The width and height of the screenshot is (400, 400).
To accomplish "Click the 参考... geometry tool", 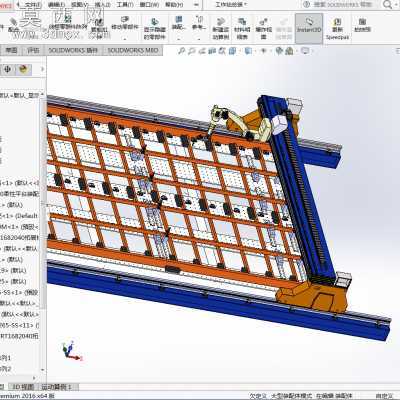I will pos(199,23).
